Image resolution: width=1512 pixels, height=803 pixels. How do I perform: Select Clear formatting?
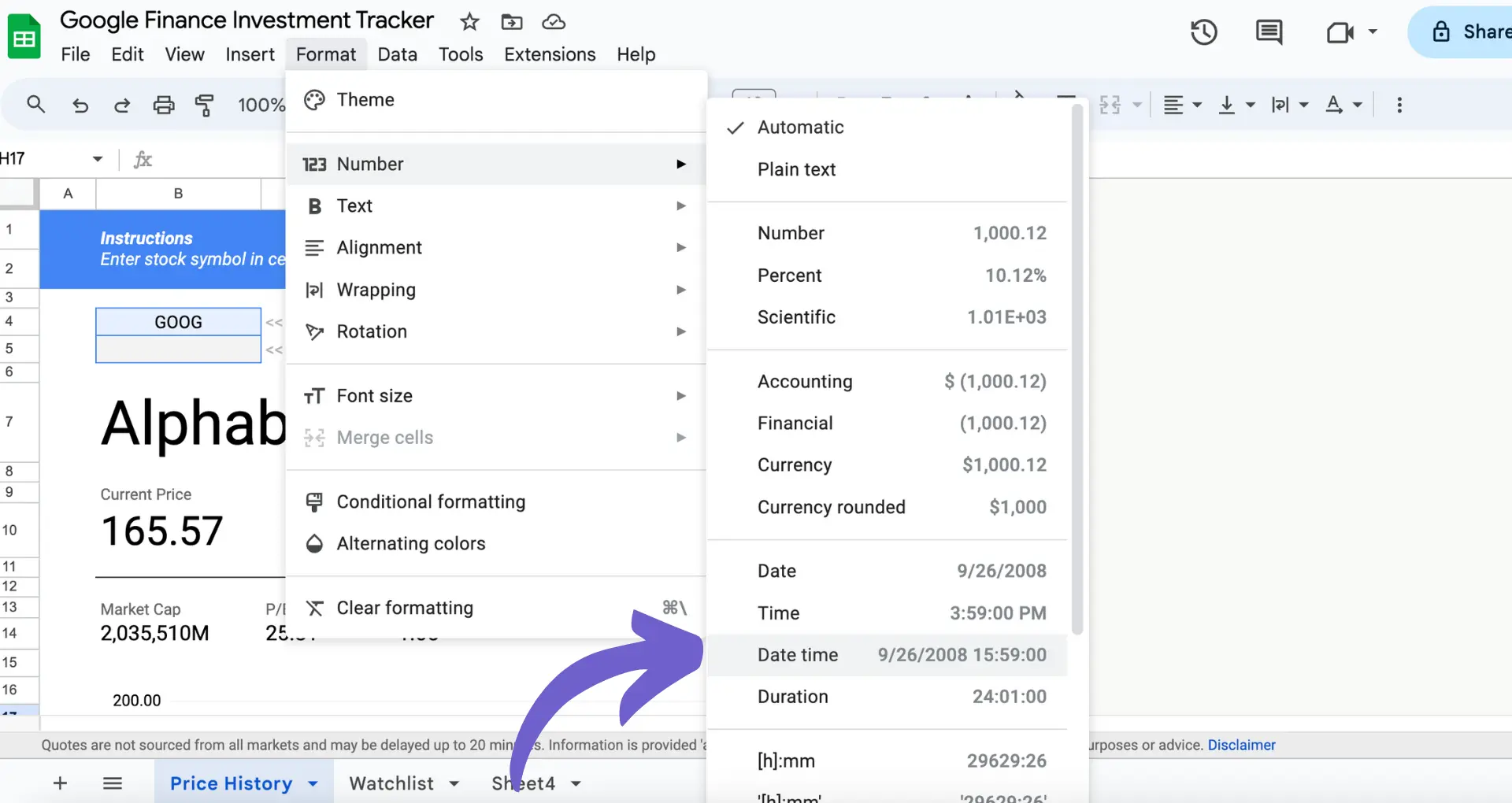496,608
